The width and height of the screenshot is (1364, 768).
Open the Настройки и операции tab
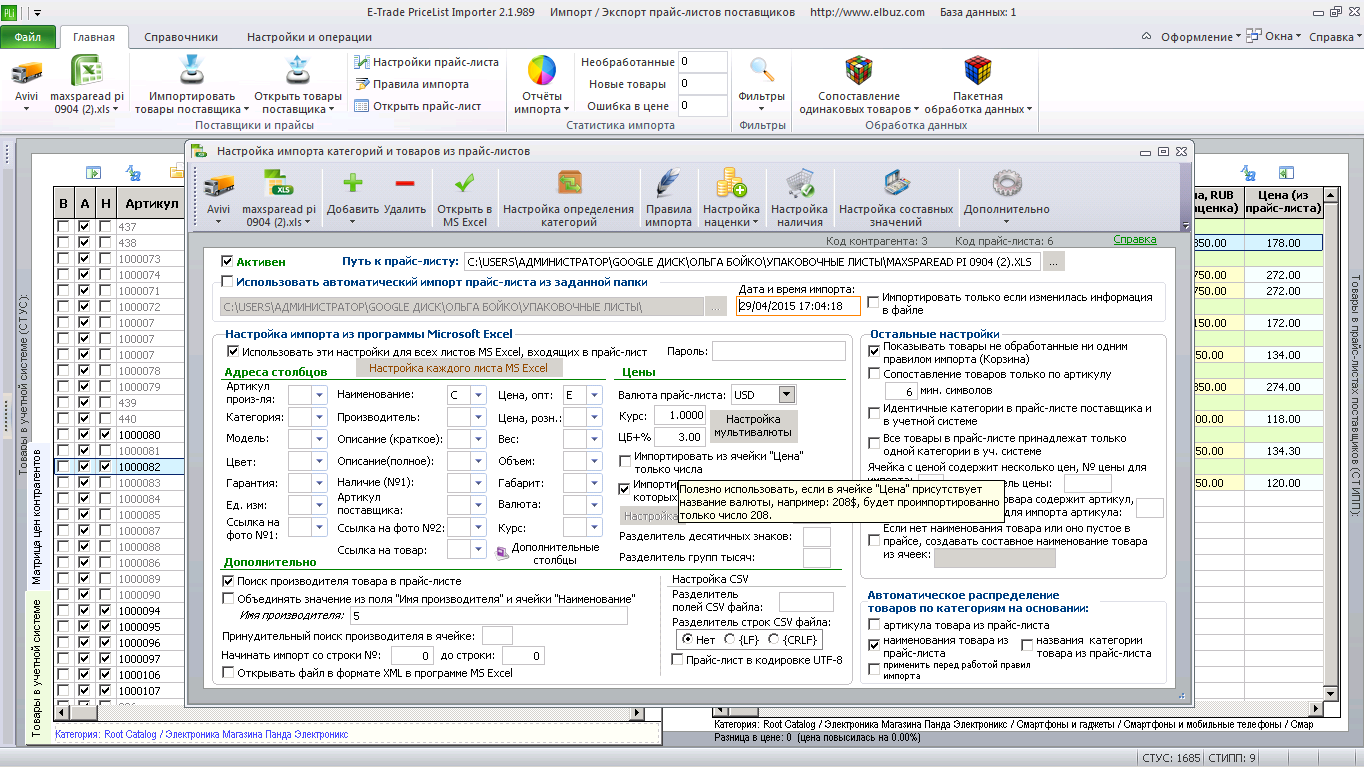[x=296, y=37]
